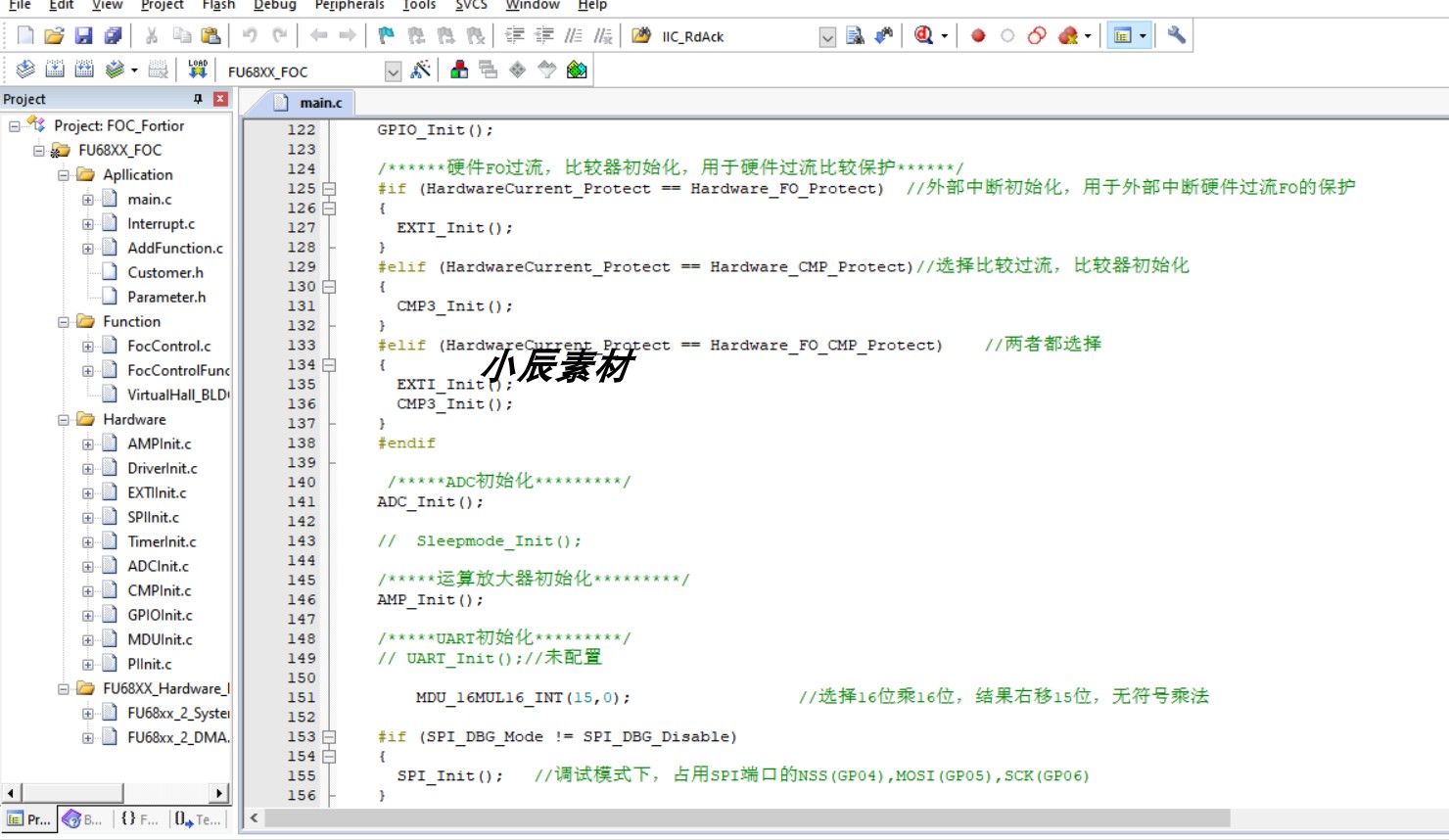This screenshot has height=840, width=1449.
Task: Click the Open file toolbar icon
Action: pos(54,36)
